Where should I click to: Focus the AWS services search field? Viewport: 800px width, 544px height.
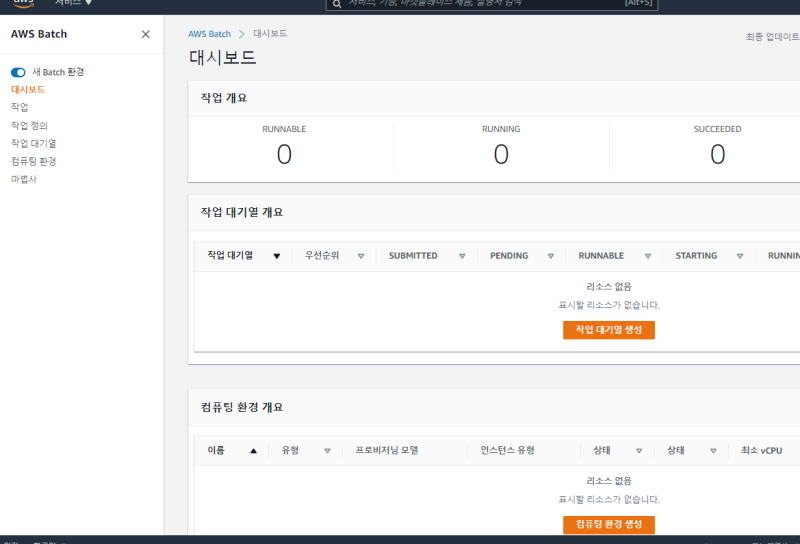(x=492, y=4)
